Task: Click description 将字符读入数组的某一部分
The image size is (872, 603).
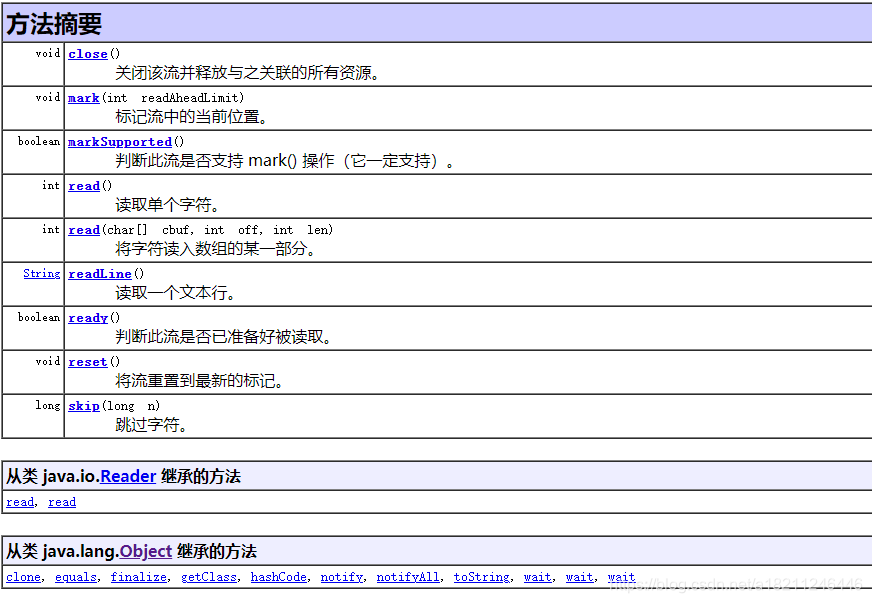Action: point(216,249)
